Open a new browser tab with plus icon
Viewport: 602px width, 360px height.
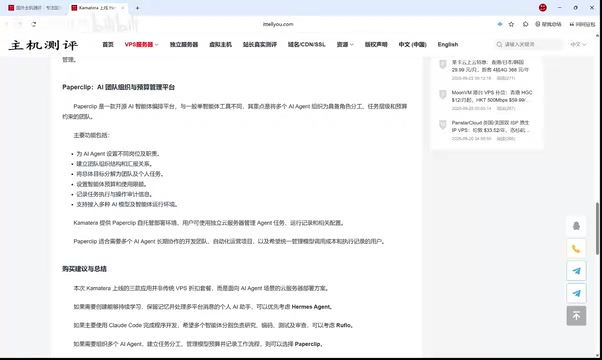pos(137,8)
